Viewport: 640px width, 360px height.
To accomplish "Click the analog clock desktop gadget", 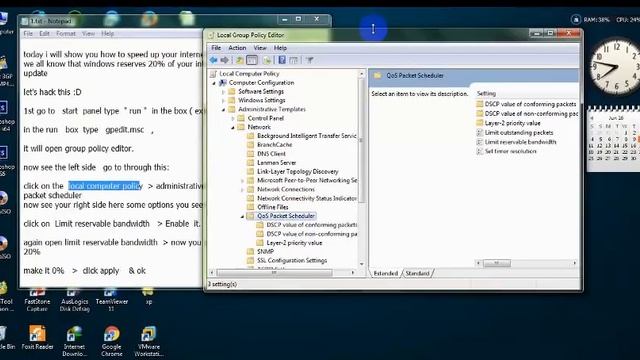I will [x=615, y=66].
